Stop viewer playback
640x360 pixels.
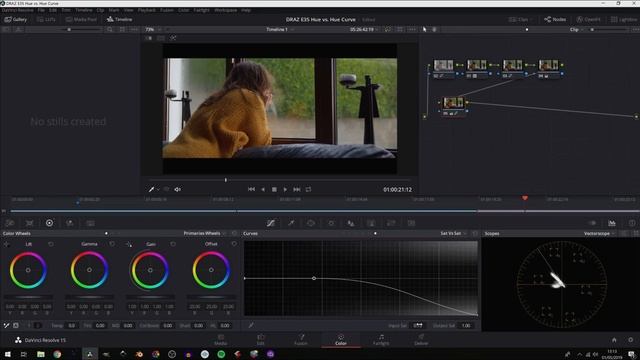coord(274,189)
